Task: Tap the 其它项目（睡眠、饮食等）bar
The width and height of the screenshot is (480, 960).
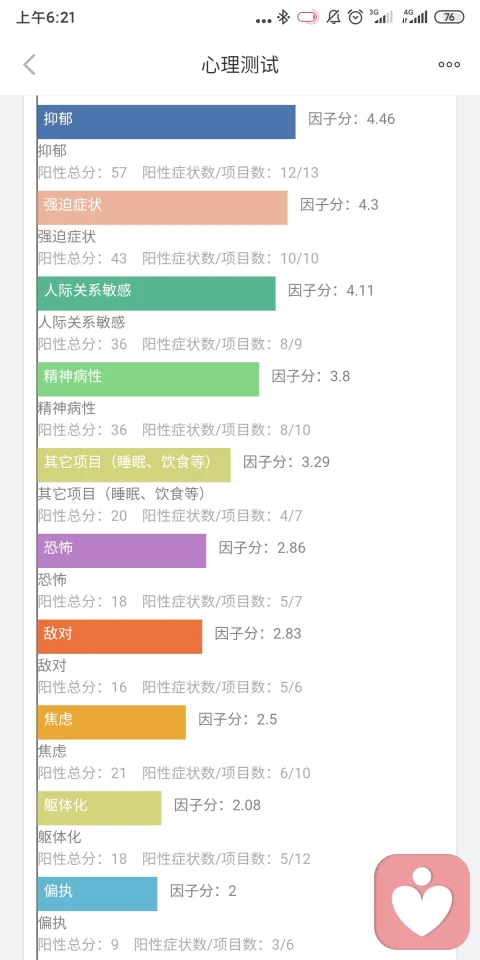Action: tap(133, 465)
